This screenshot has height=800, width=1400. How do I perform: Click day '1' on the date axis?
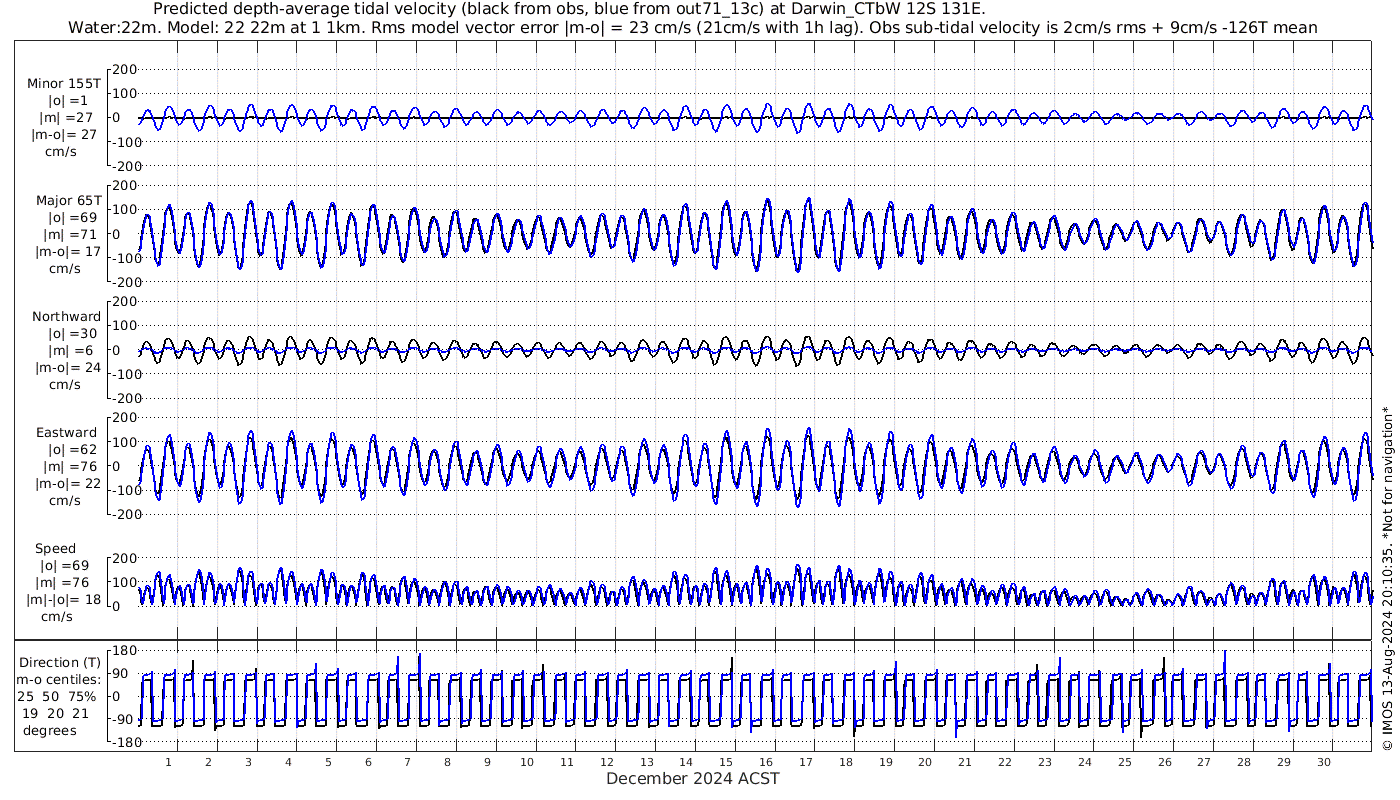pos(169,763)
